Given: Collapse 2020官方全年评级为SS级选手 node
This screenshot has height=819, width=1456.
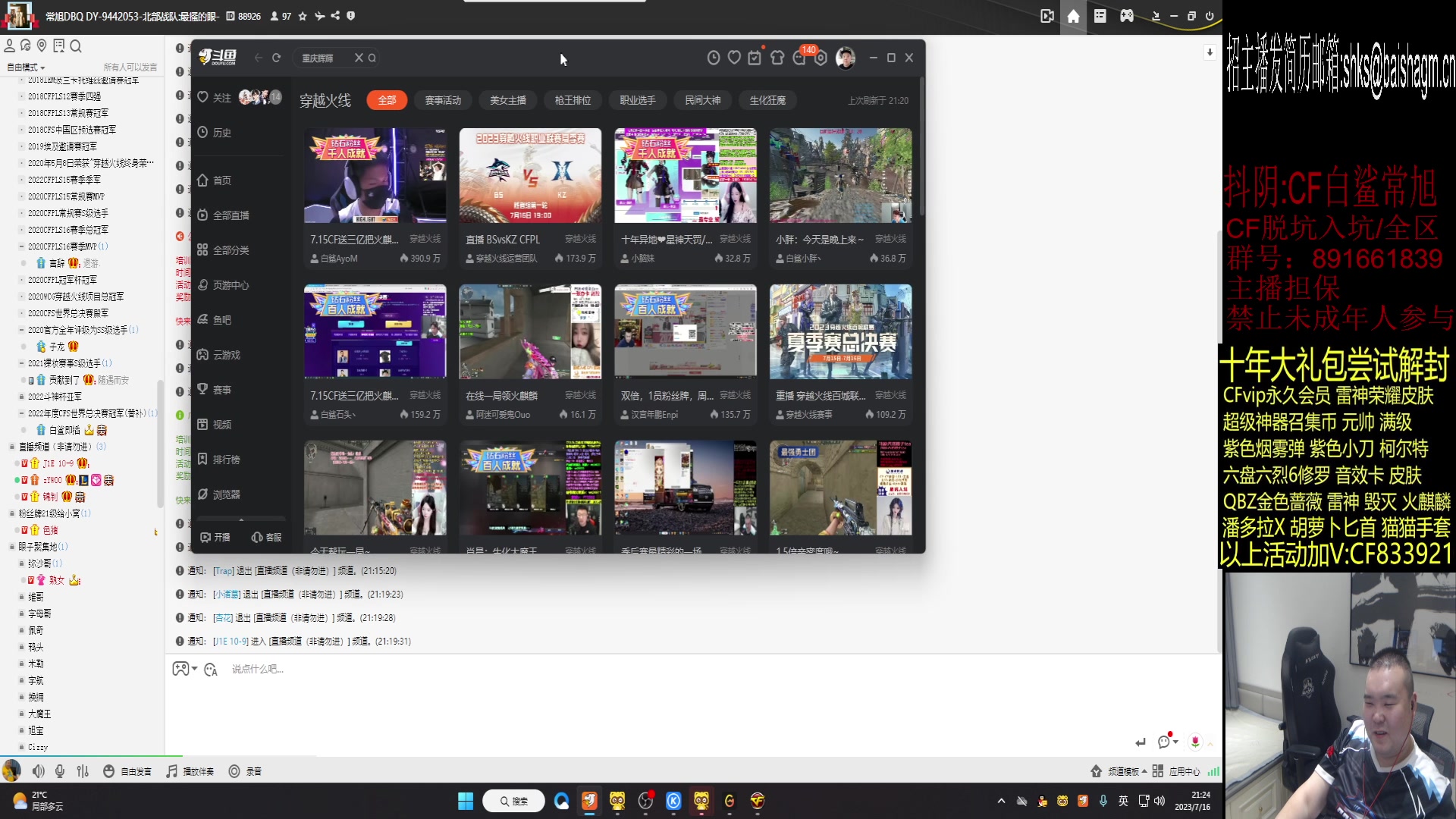Looking at the screenshot, I should point(21,330).
